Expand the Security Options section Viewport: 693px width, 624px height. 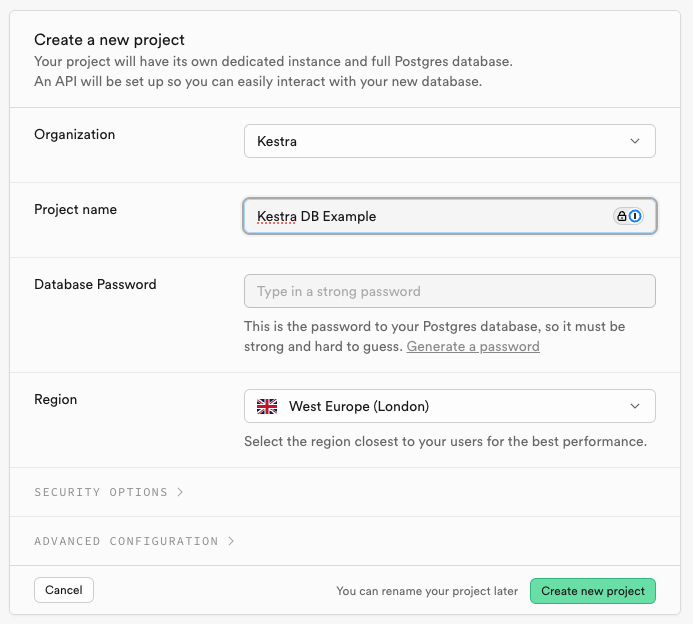[101, 492]
